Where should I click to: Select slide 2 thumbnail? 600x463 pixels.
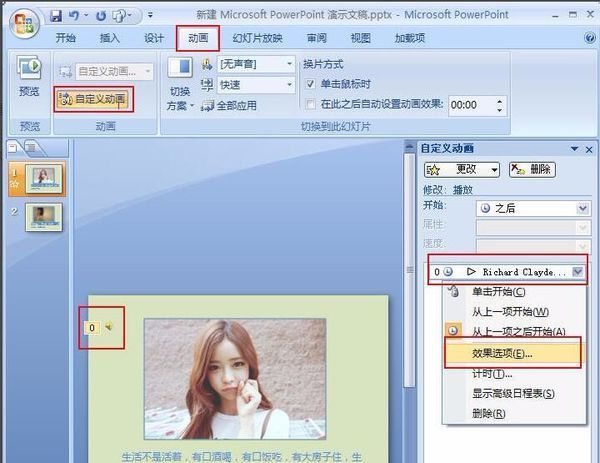coord(44,217)
